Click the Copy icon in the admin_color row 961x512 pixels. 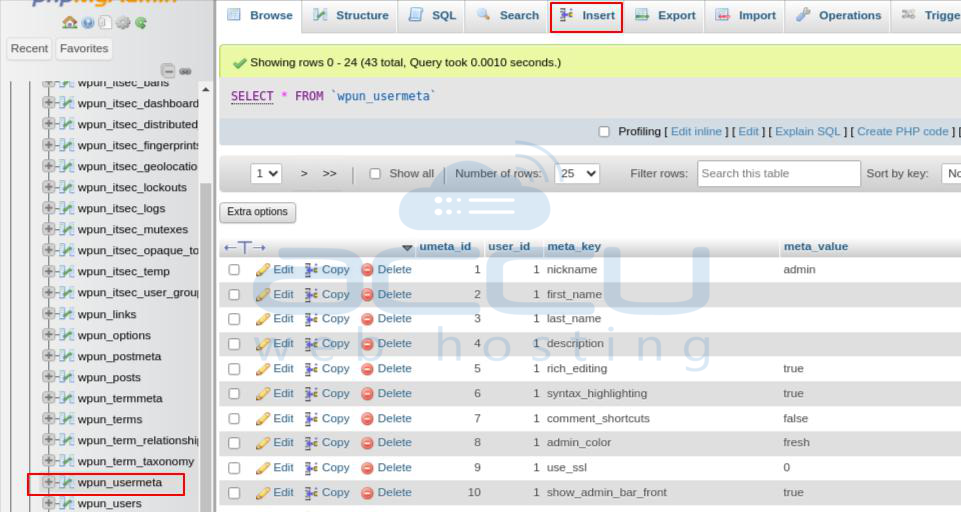click(311, 443)
